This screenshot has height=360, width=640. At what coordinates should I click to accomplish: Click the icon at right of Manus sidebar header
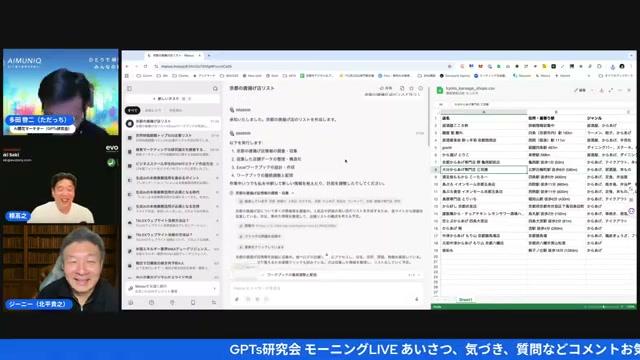pos(215,89)
